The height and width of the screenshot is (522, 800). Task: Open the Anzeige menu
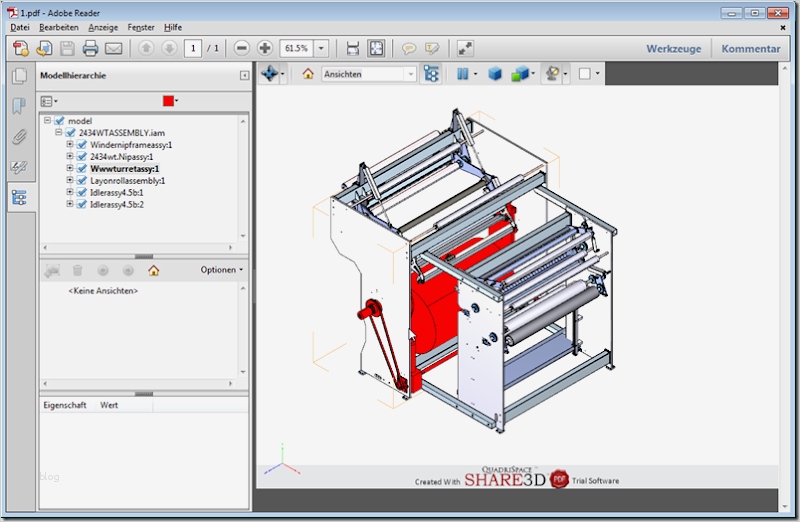(x=103, y=27)
